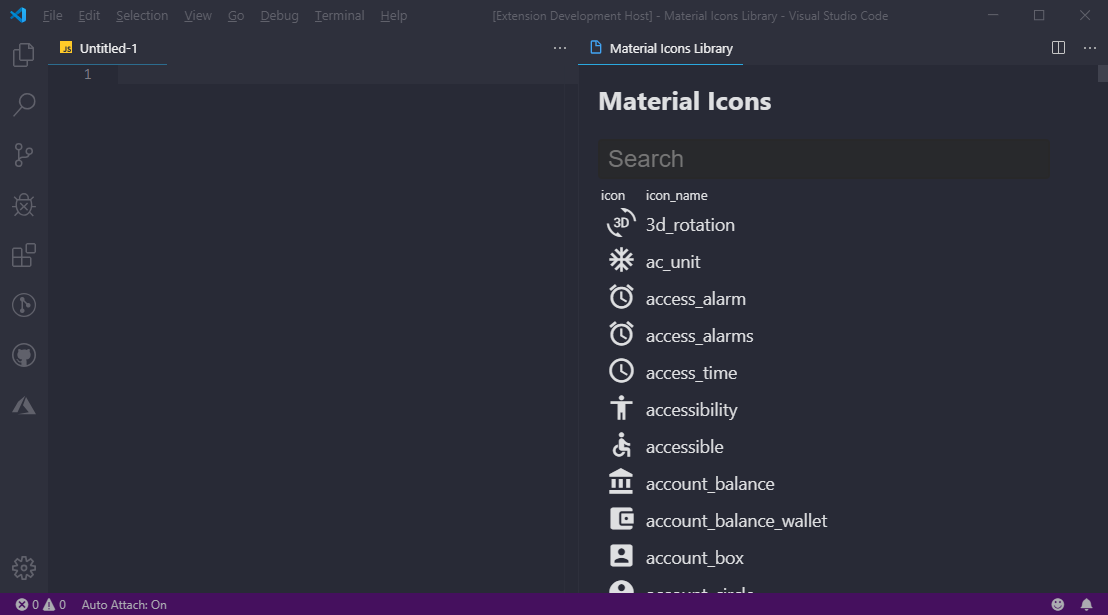
Task: Open notifications bell in status bar
Action: [x=1086, y=604]
